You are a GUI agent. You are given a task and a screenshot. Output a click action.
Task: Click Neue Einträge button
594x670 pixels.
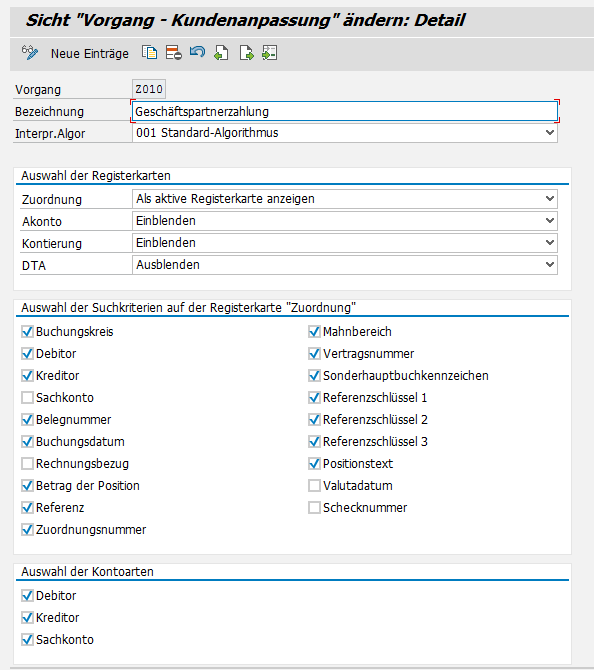(x=90, y=54)
